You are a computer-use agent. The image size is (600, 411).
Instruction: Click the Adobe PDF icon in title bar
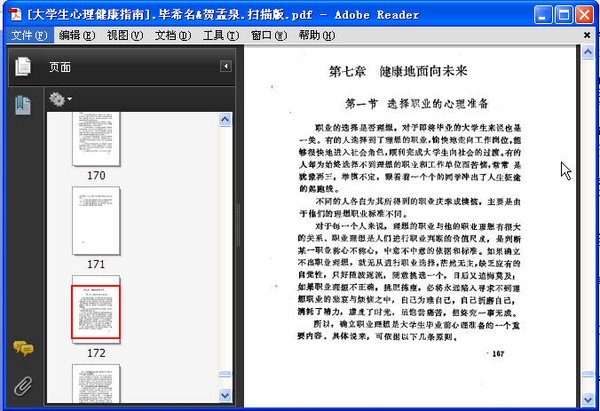click(x=16, y=15)
